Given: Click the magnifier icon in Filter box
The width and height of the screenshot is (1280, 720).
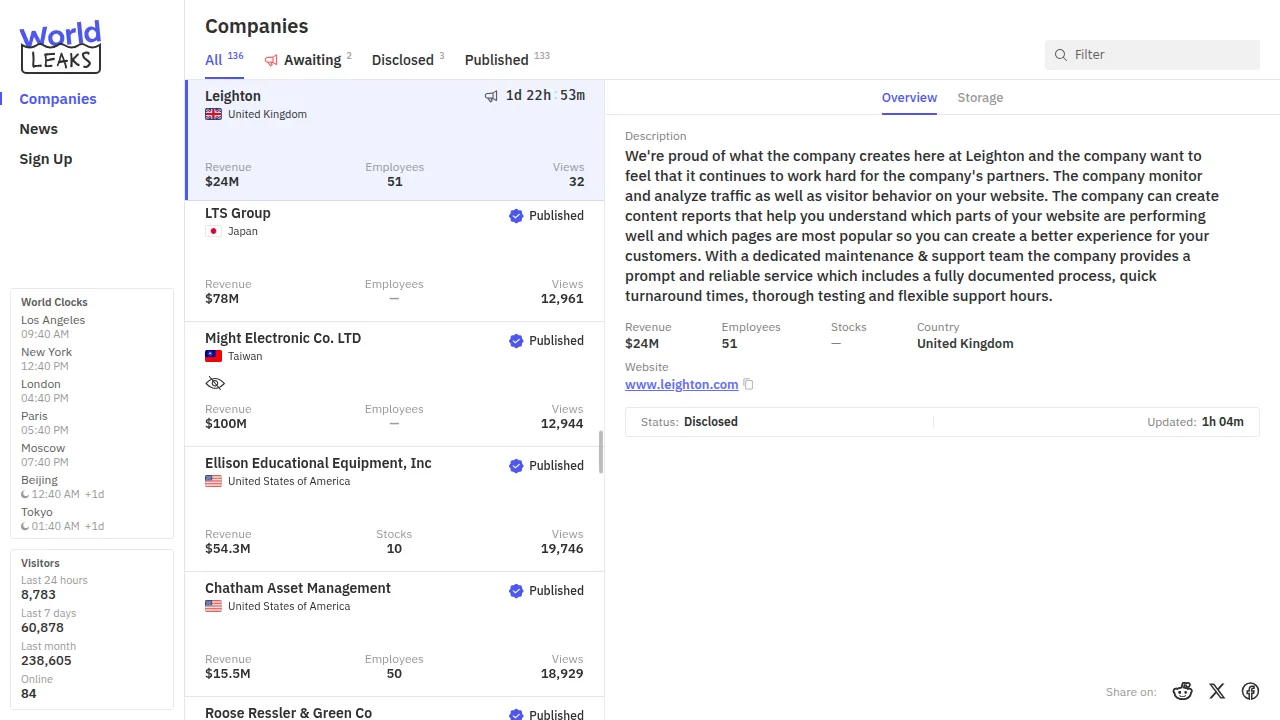Looking at the screenshot, I should point(1061,55).
